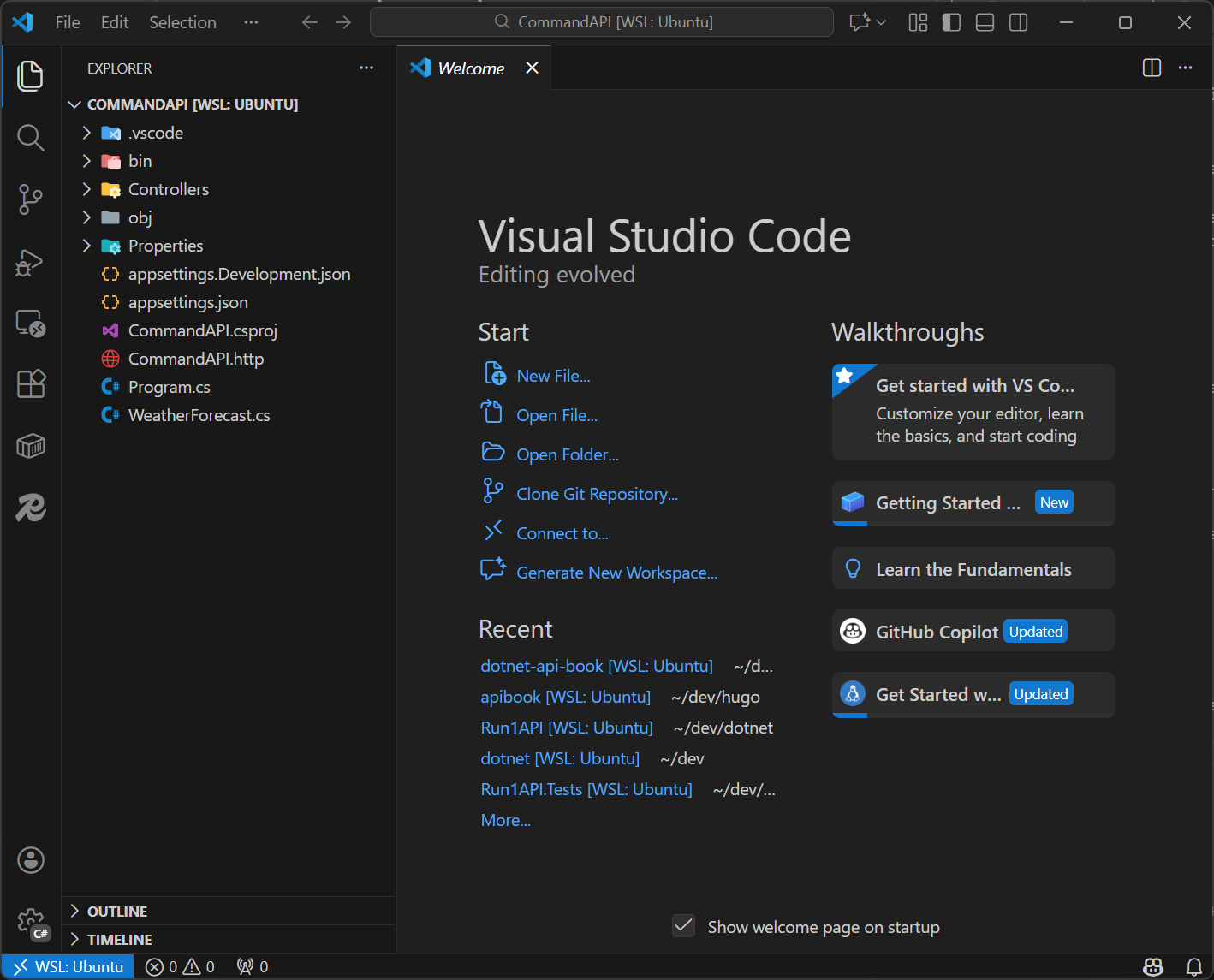Open the Source Control view
This screenshot has width=1214, height=980.
(30, 199)
